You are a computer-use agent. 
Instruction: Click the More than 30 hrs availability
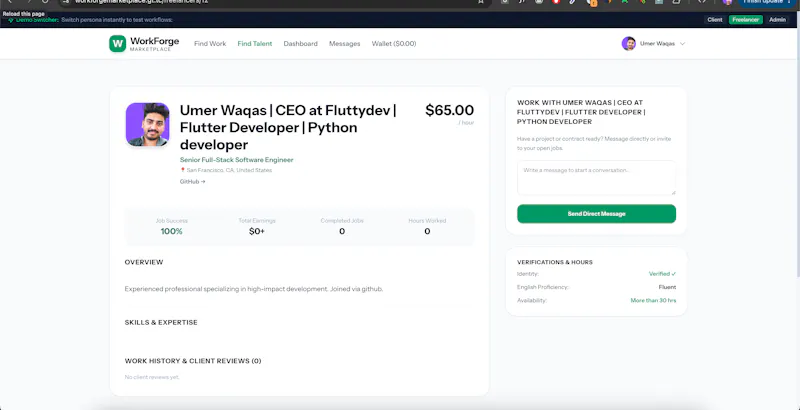653,300
